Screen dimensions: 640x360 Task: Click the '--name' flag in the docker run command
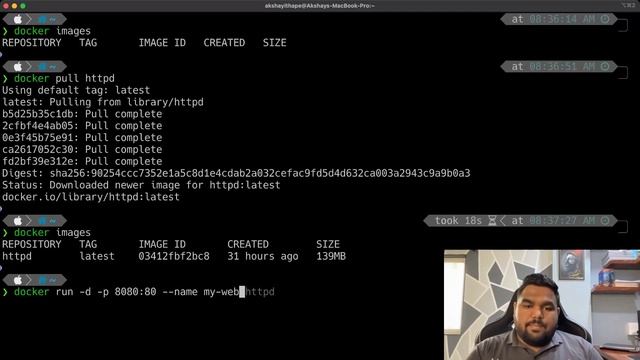click(x=180, y=292)
